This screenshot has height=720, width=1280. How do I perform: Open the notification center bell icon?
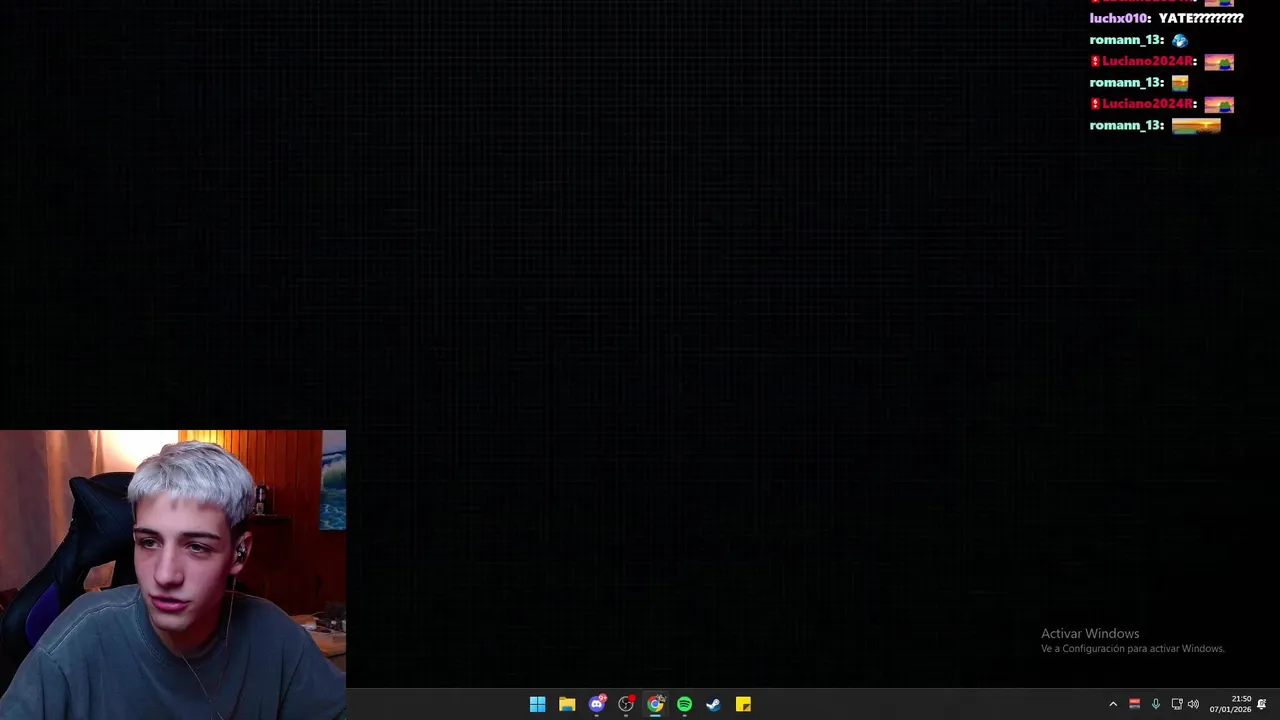click(1262, 704)
